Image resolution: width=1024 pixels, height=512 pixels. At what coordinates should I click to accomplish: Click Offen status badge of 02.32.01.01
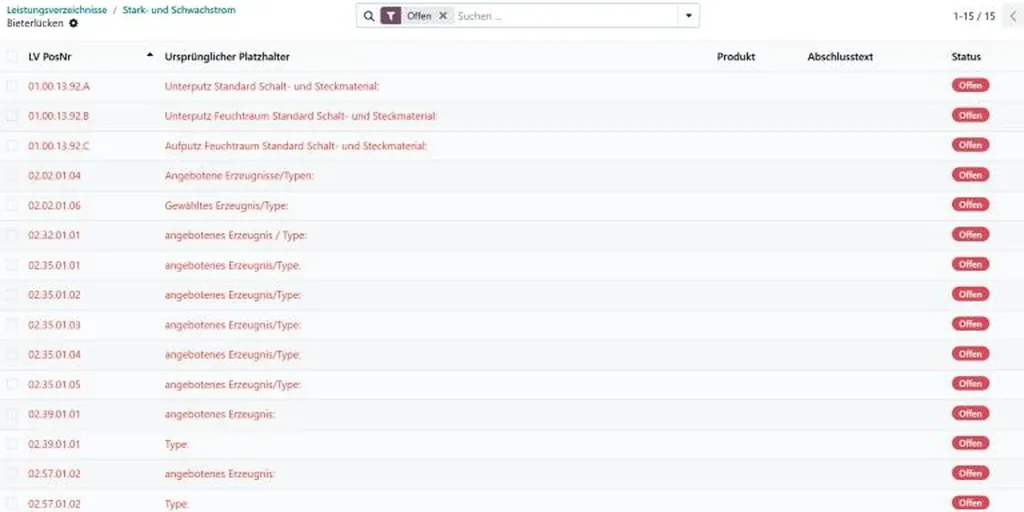pos(970,235)
